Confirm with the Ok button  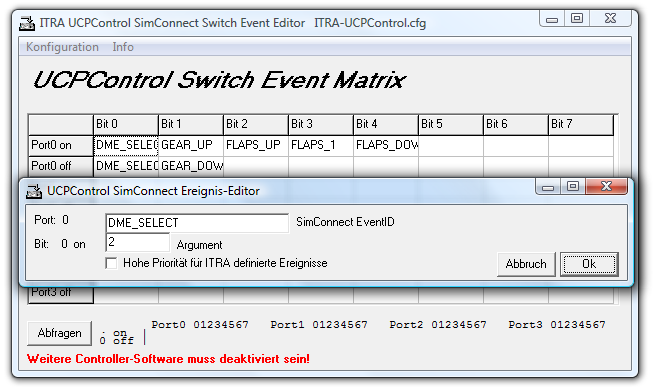589,264
